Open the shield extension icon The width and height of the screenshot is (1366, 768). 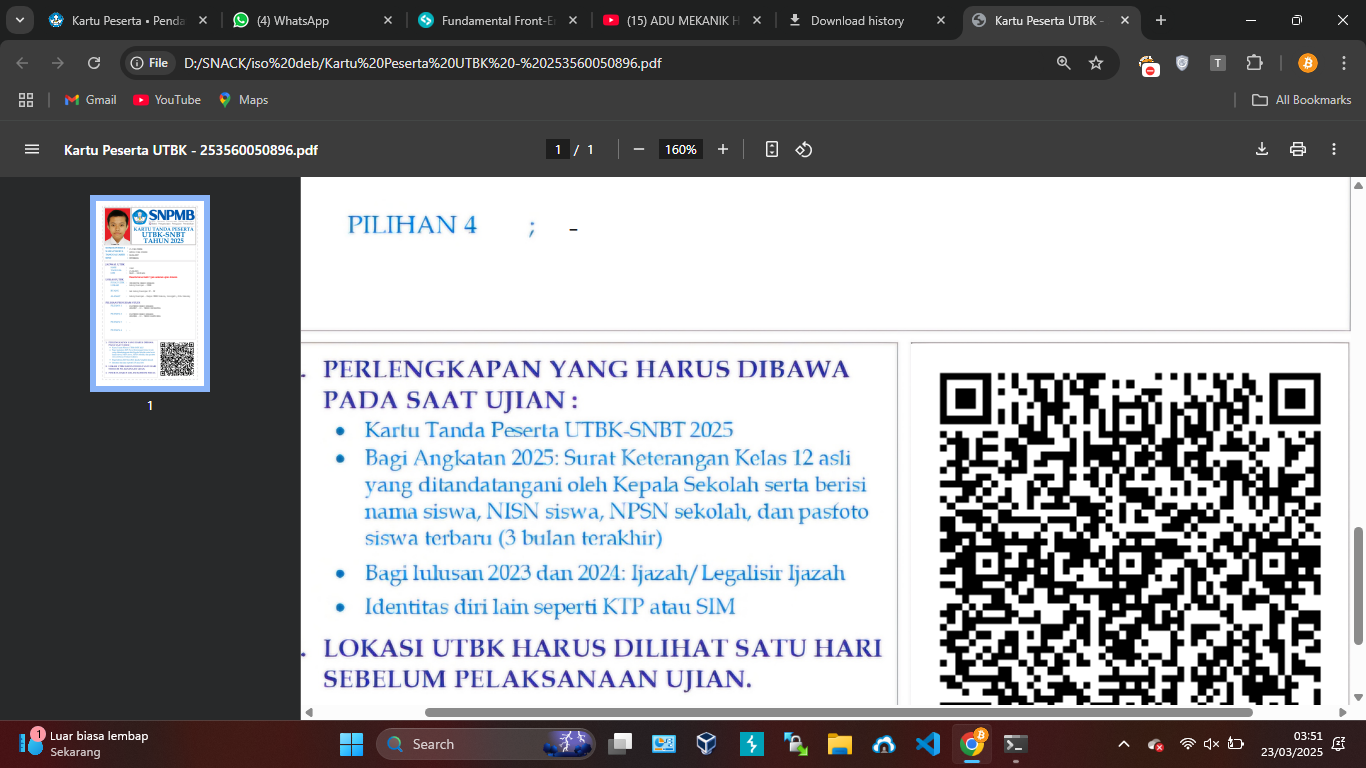(x=1182, y=63)
